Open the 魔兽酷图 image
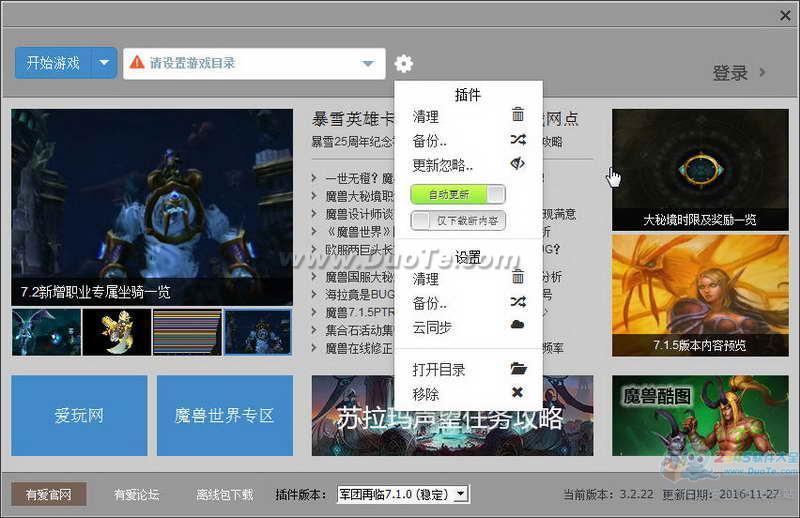 click(700, 415)
